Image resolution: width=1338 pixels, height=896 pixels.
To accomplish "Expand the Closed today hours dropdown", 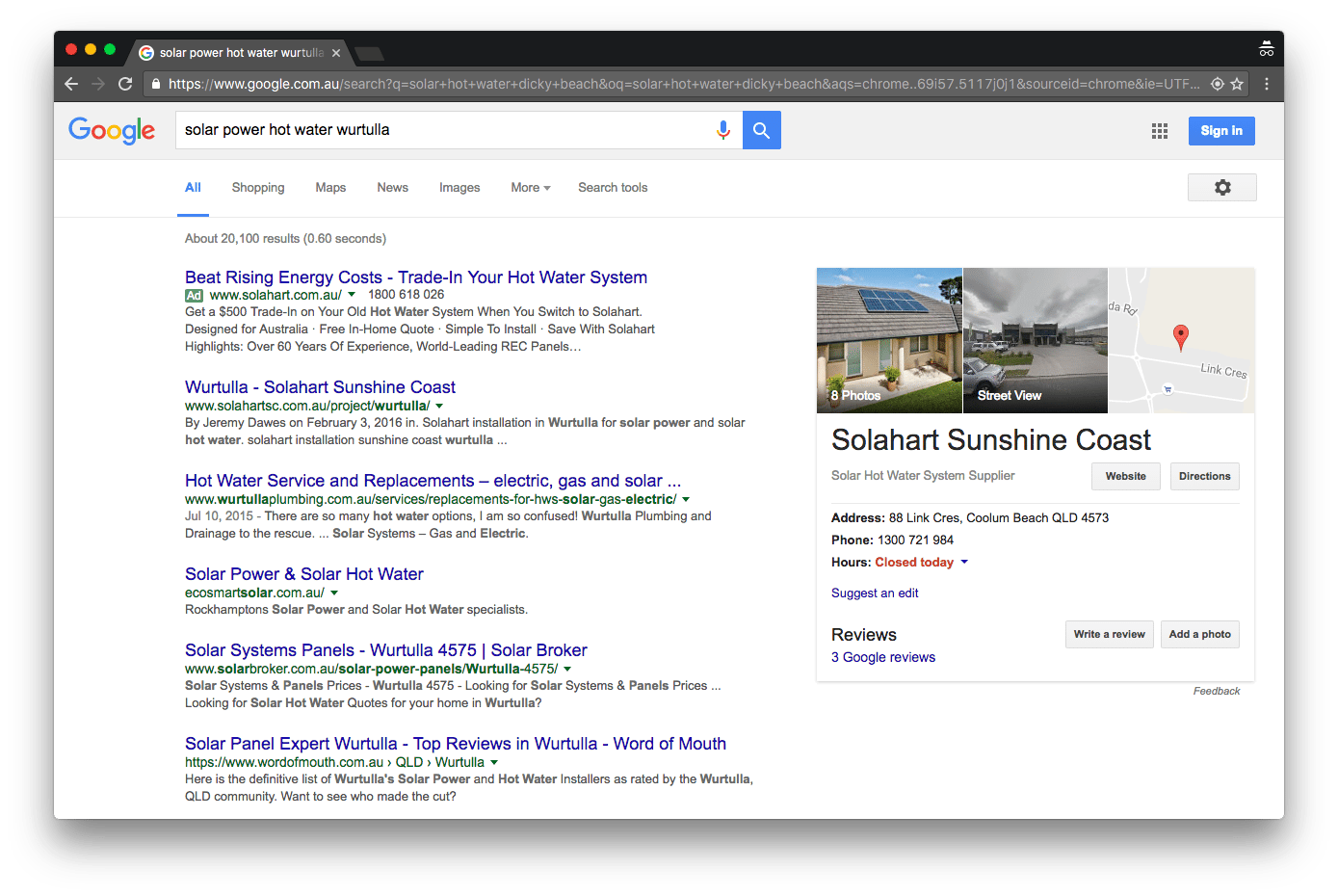I will coord(964,562).
